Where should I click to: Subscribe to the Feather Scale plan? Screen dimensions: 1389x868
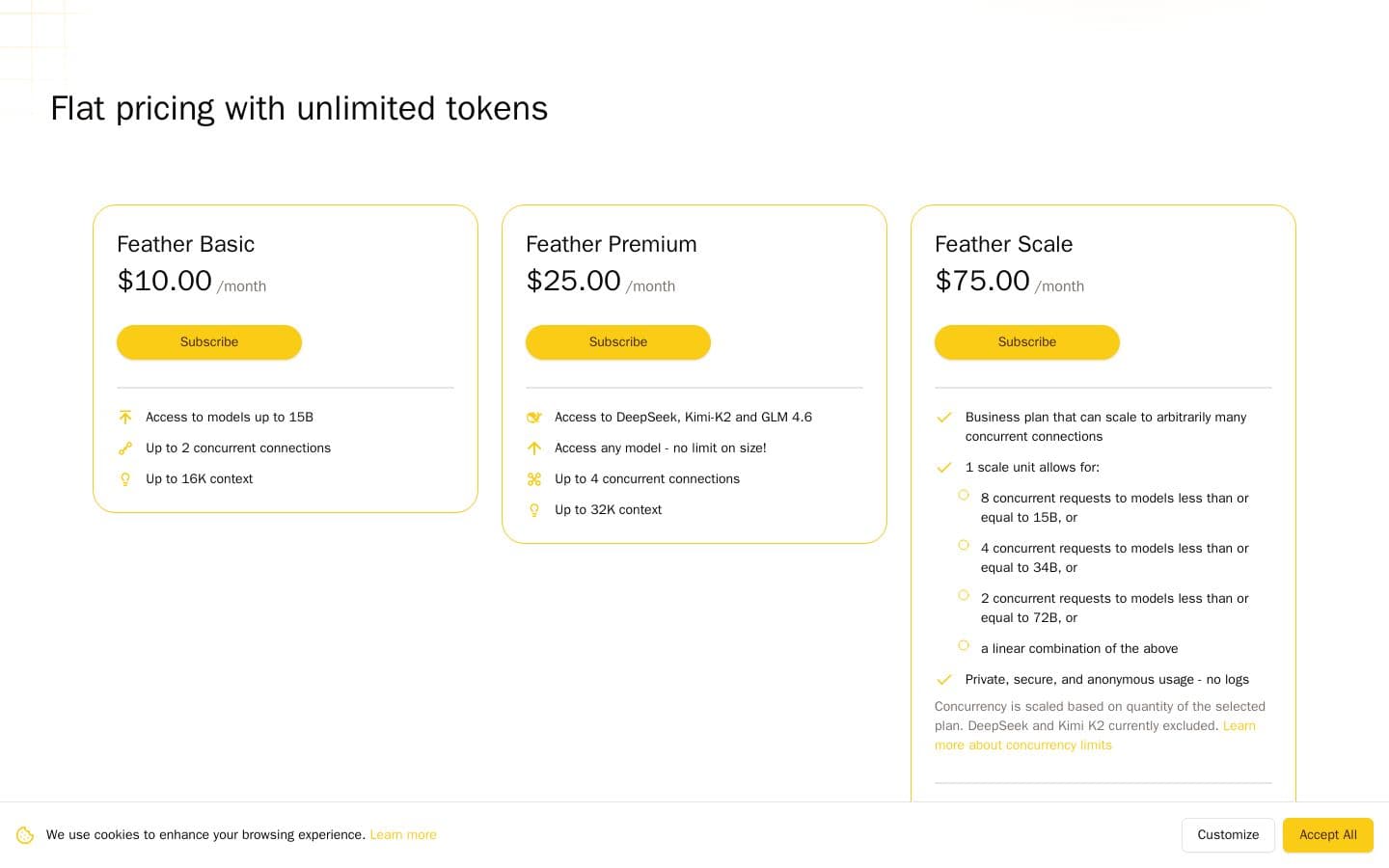click(1027, 342)
